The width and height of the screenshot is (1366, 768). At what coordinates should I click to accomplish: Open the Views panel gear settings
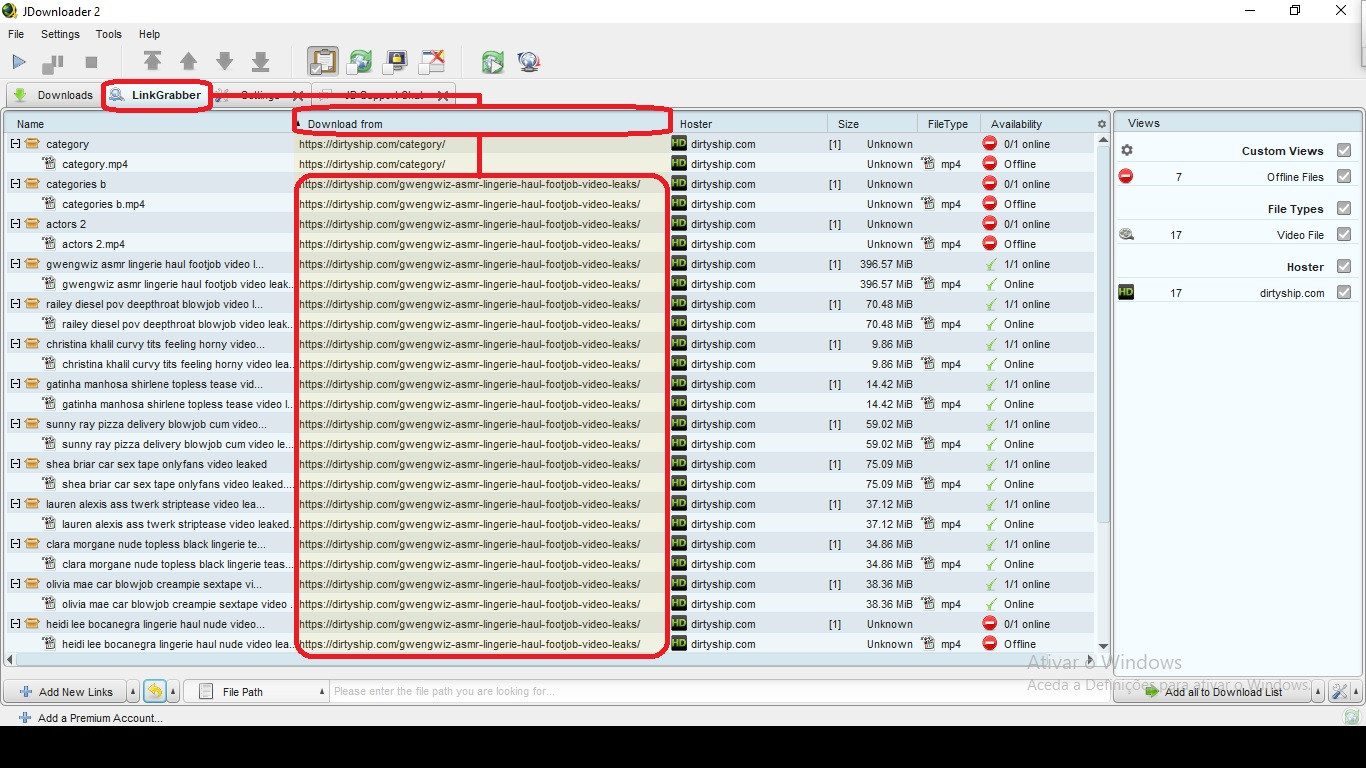point(1127,150)
